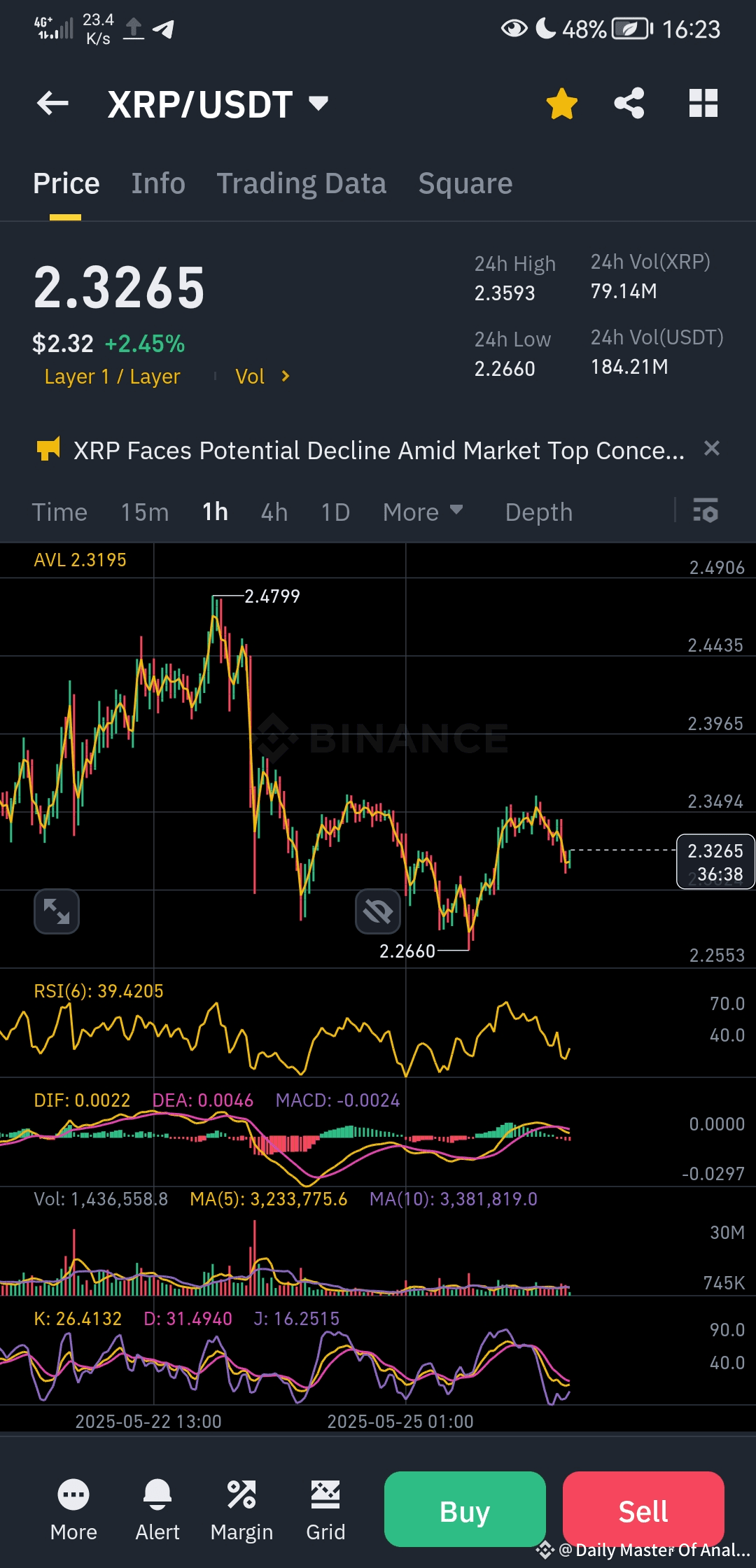Tap the 2025-05-22 13:00 time axis label

(148, 1422)
